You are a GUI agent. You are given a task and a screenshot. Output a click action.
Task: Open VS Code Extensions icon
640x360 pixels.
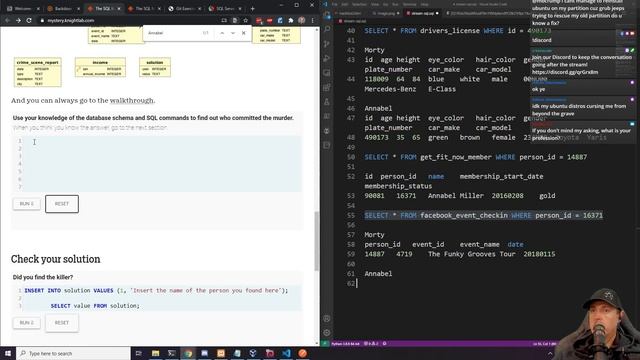[x=327, y=87]
